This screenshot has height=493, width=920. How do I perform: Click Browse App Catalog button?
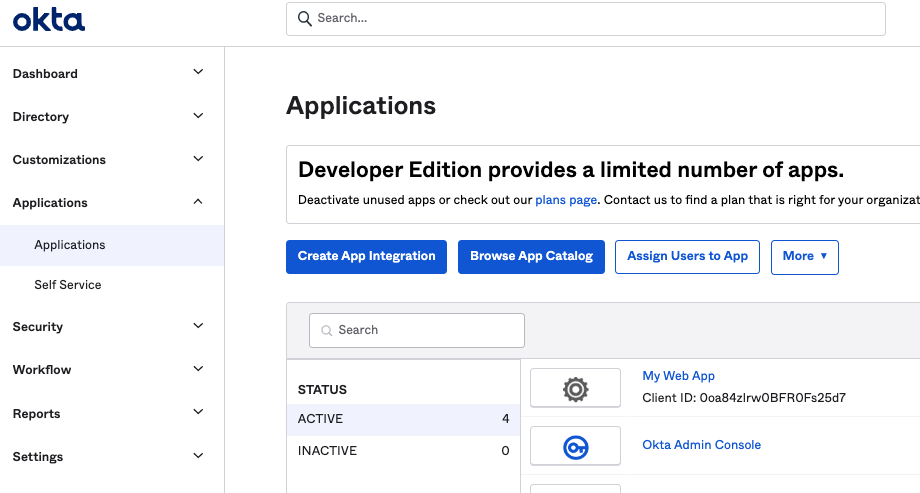[531, 256]
